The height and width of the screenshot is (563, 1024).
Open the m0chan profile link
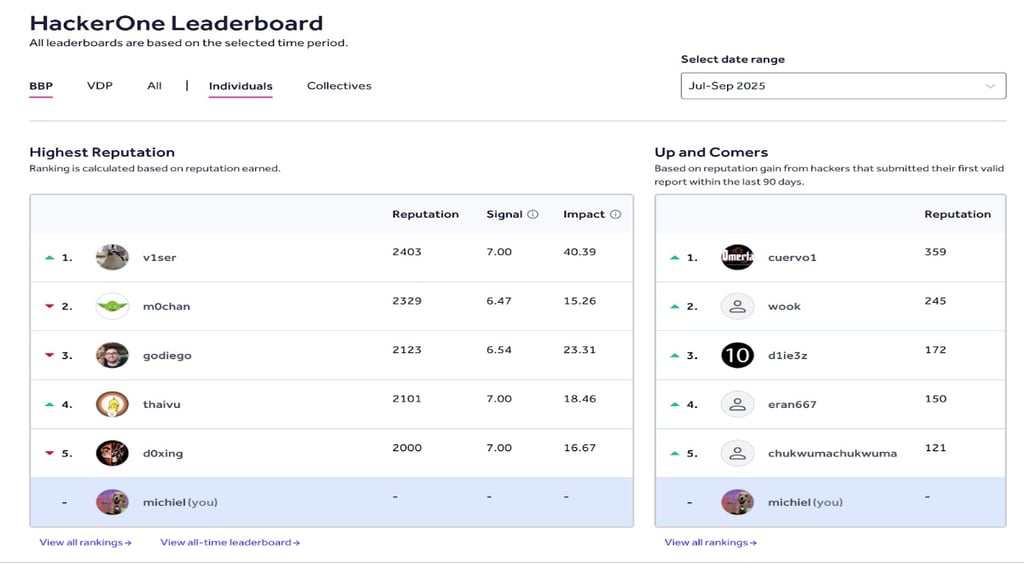coord(167,306)
